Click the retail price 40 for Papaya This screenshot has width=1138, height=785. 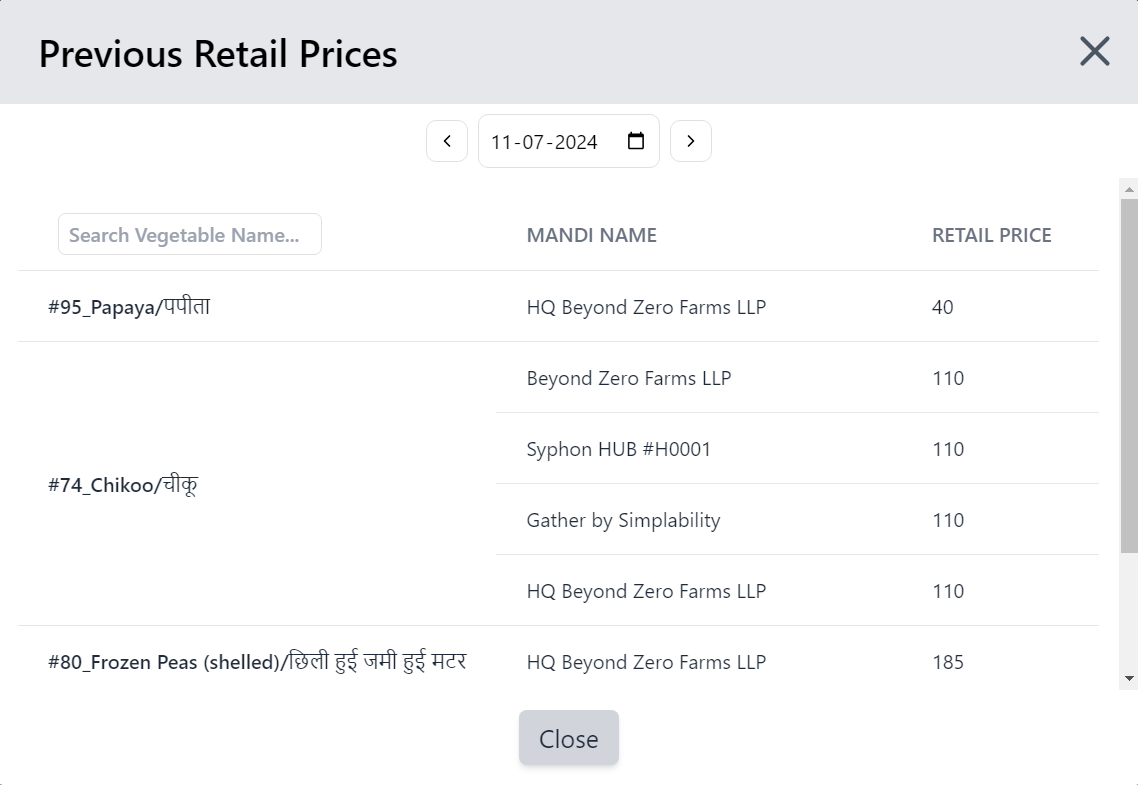tap(942, 307)
